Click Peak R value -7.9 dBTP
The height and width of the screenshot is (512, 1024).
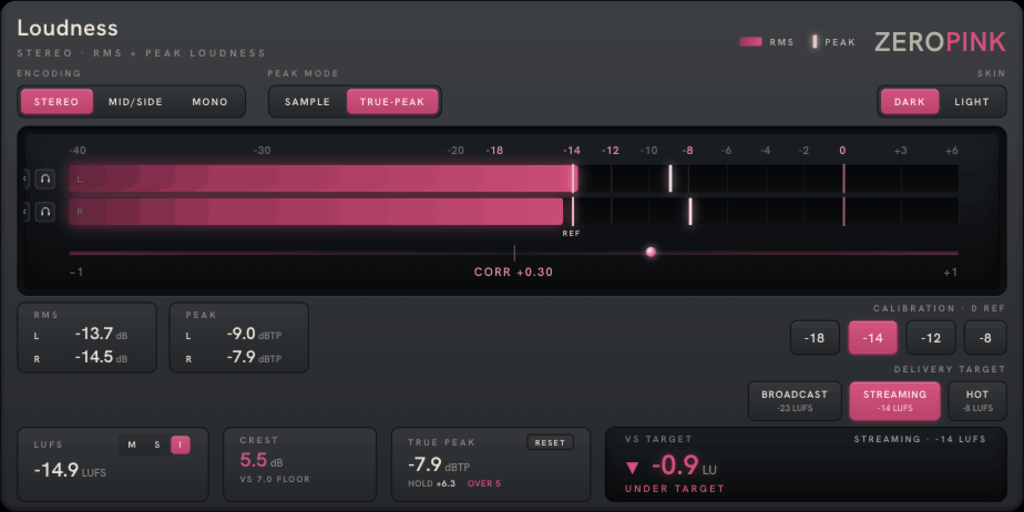click(x=254, y=358)
